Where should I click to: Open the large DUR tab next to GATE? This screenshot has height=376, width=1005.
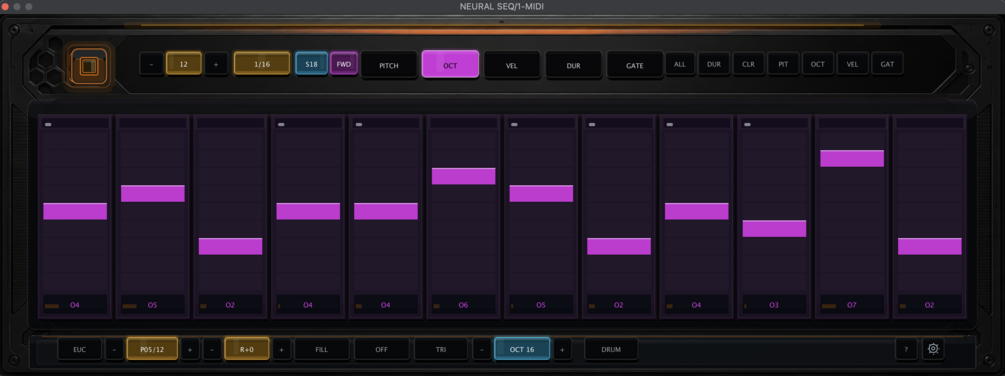click(x=573, y=65)
